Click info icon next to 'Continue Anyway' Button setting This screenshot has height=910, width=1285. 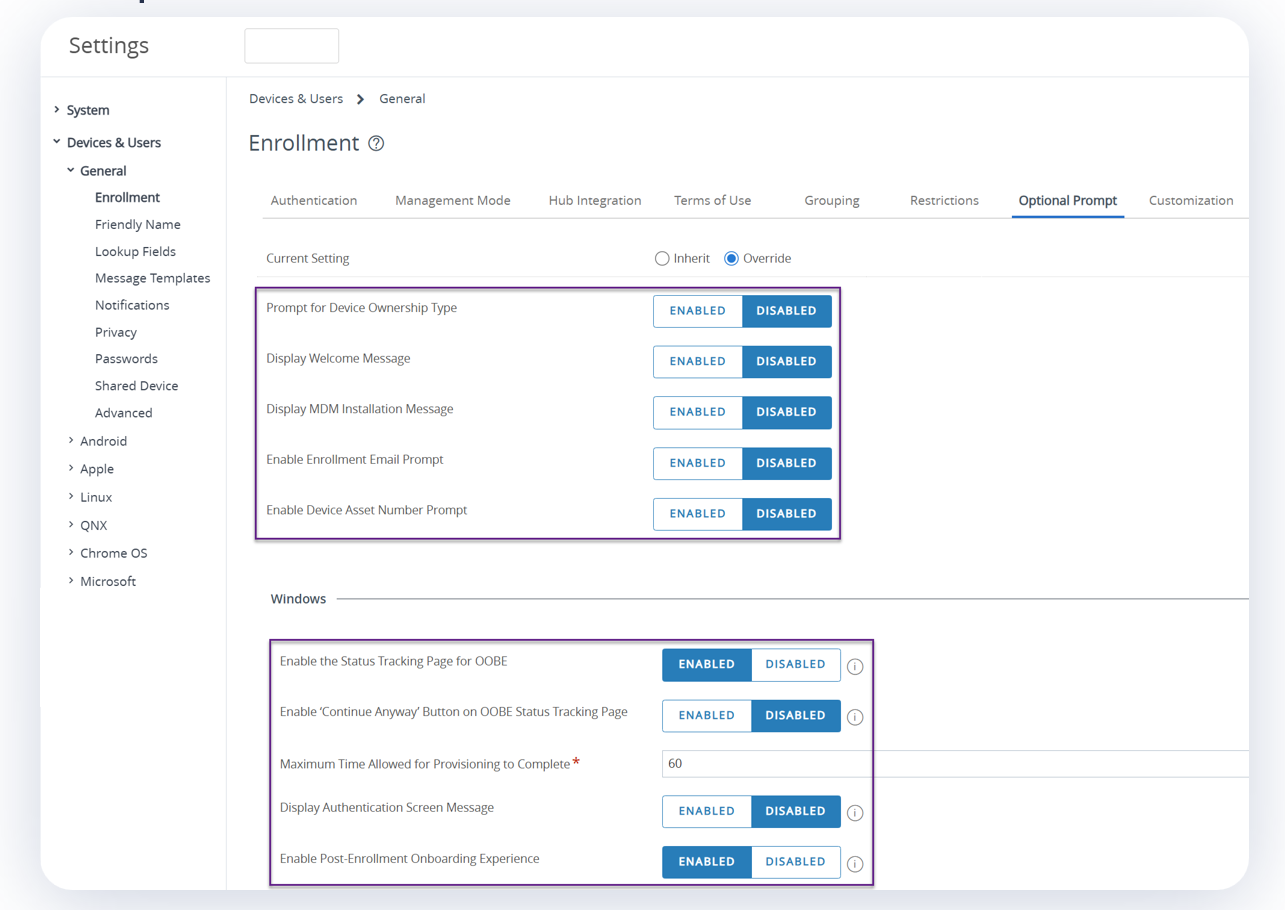pos(855,717)
